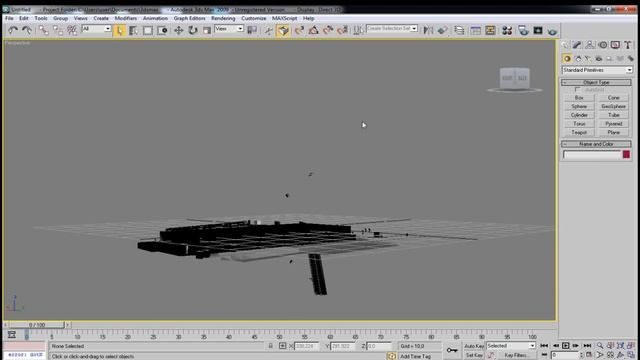The image size is (640, 360).
Task: Open the Graph Editors menu
Action: point(189,18)
